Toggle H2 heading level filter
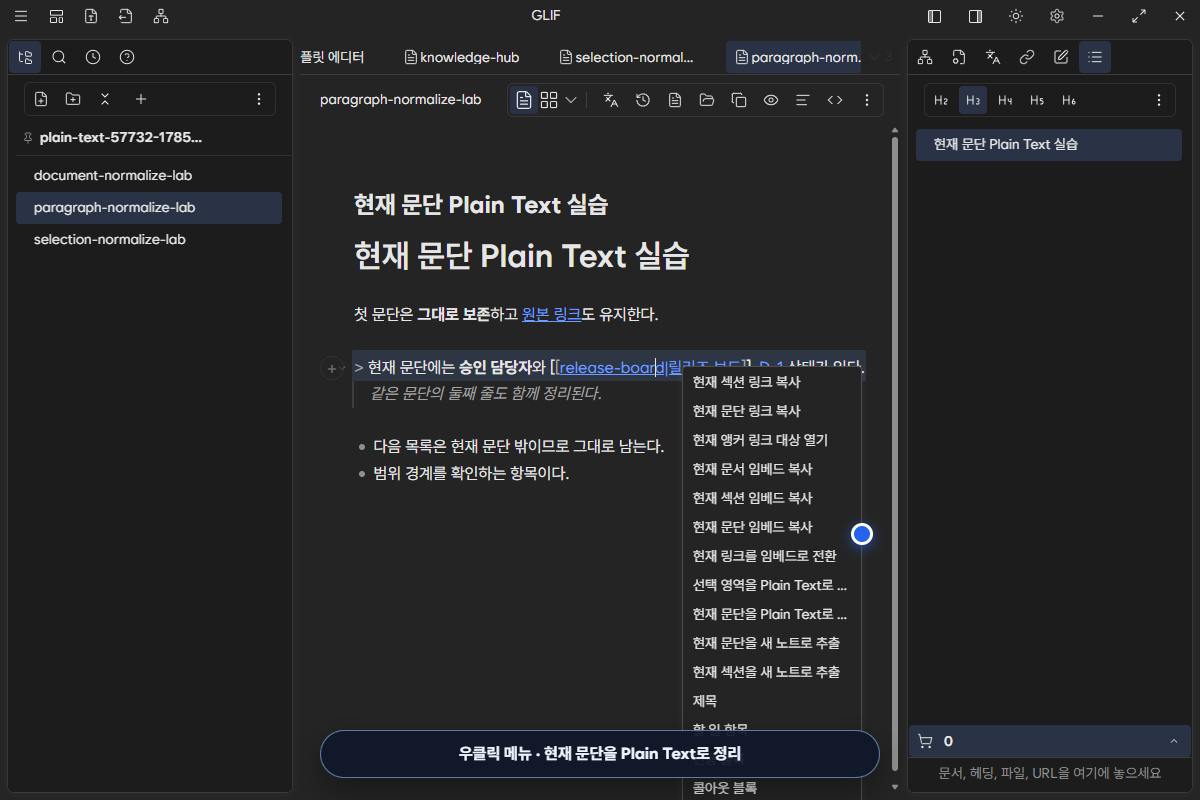 [941, 100]
